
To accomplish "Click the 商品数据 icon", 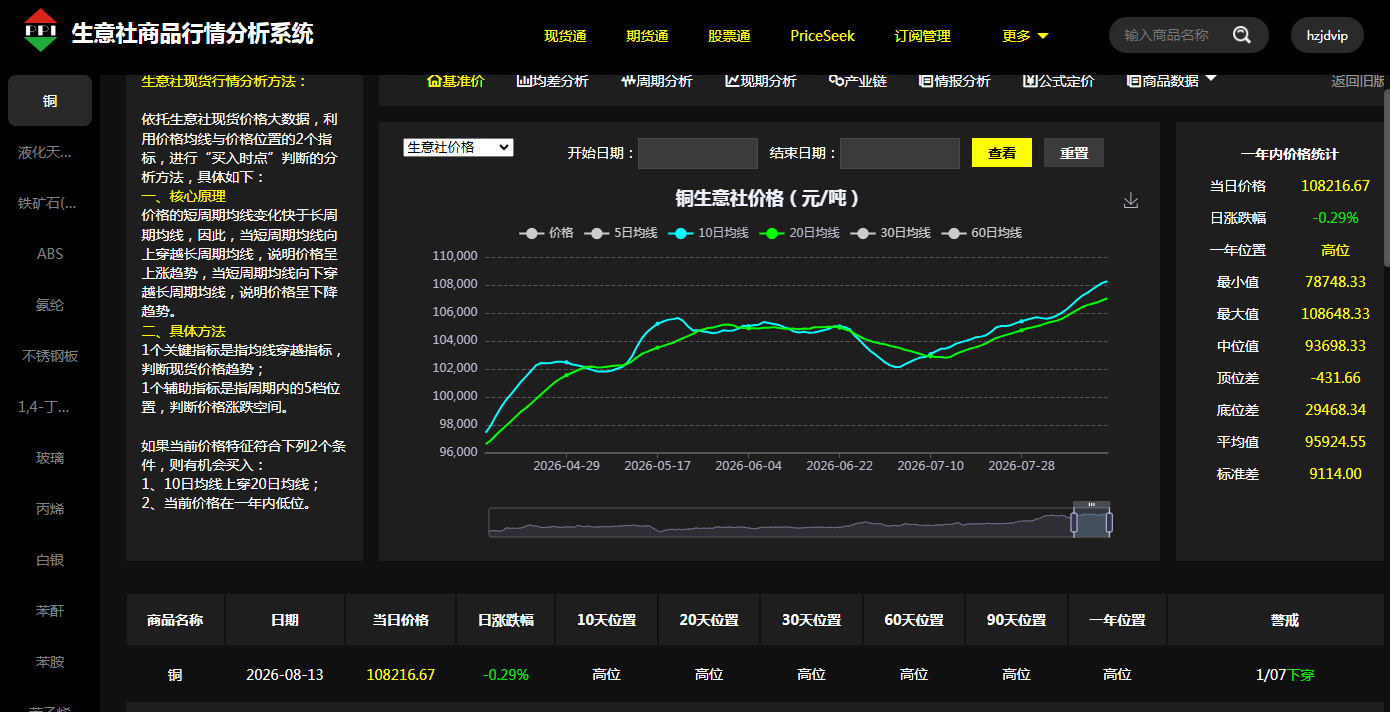I will [x=1134, y=81].
